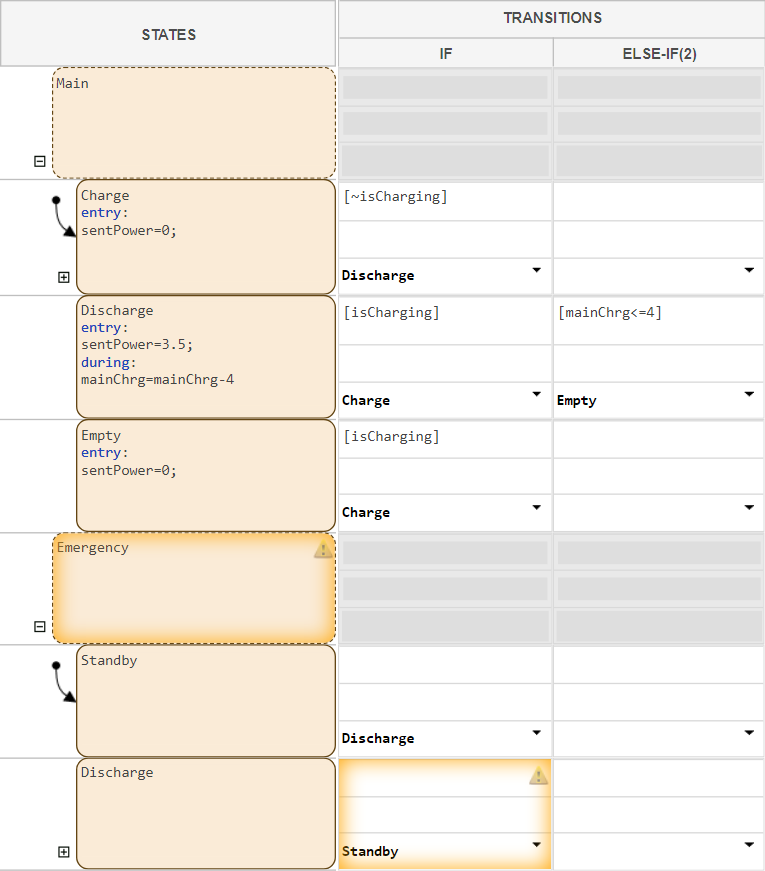Open the Empty destination dropdown arrow
The image size is (765, 871).
(750, 395)
